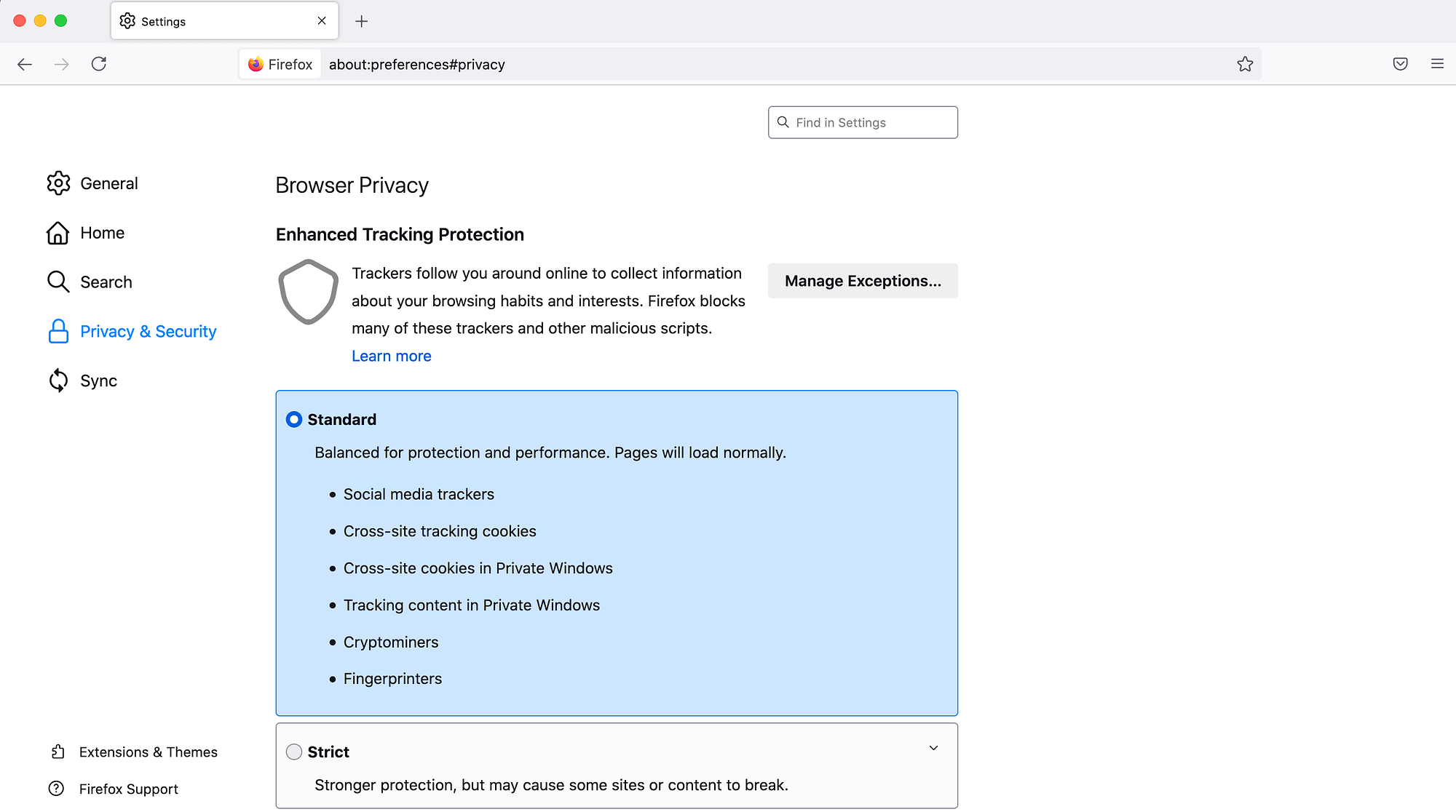
Task: Open the application hamburger menu
Action: pos(1437,64)
